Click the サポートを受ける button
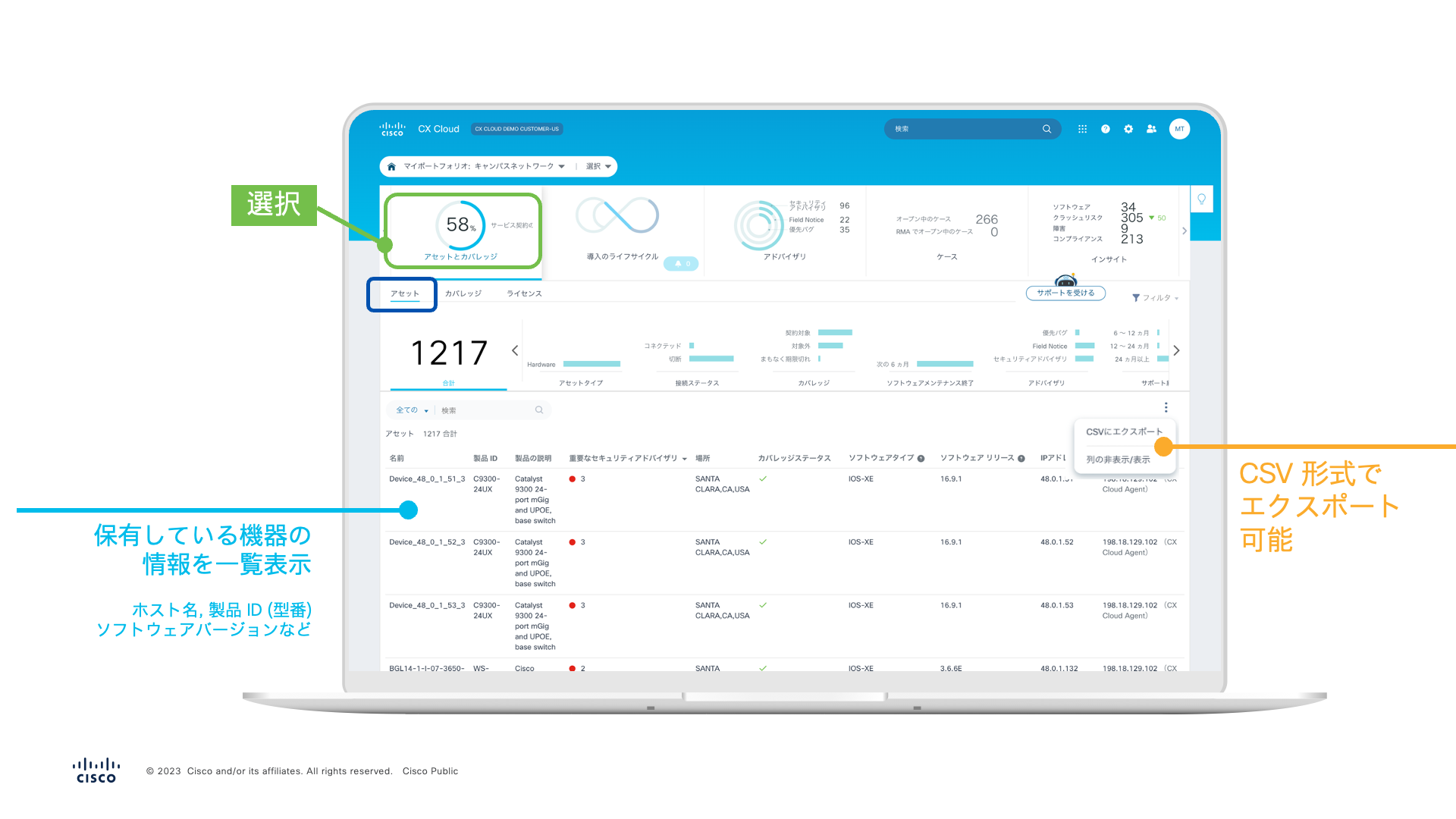 1065,293
